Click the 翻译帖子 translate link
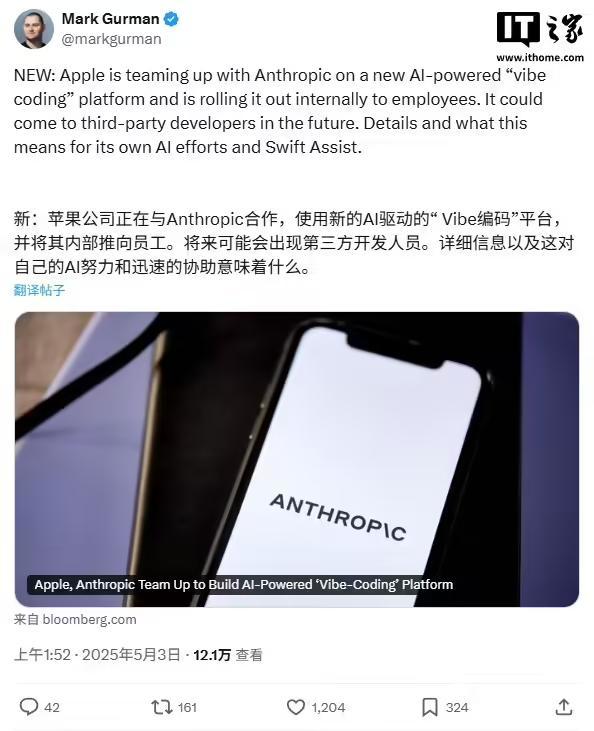594x731 pixels. [x=39, y=290]
